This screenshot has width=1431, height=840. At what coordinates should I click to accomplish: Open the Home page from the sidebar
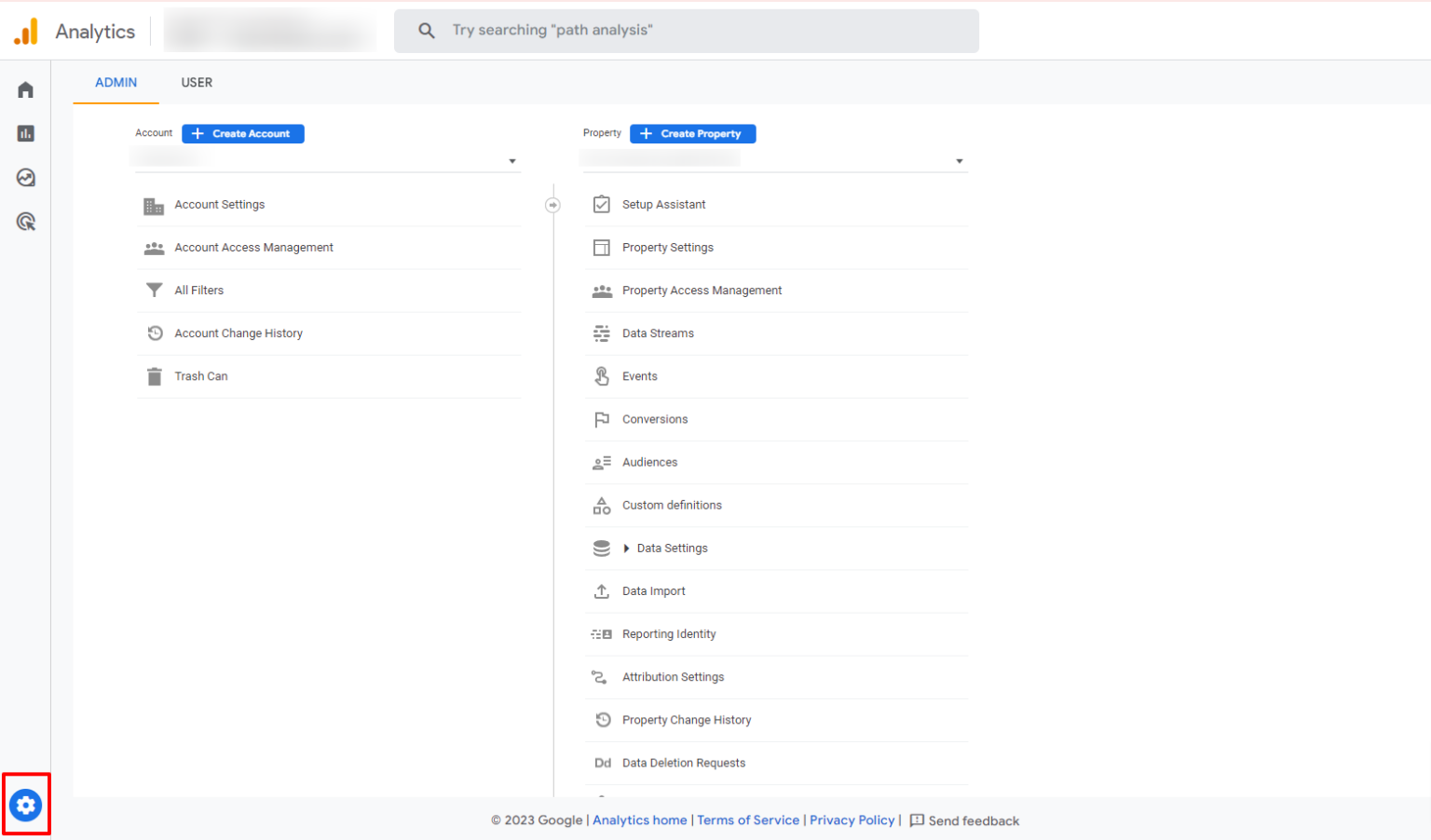tap(25, 88)
